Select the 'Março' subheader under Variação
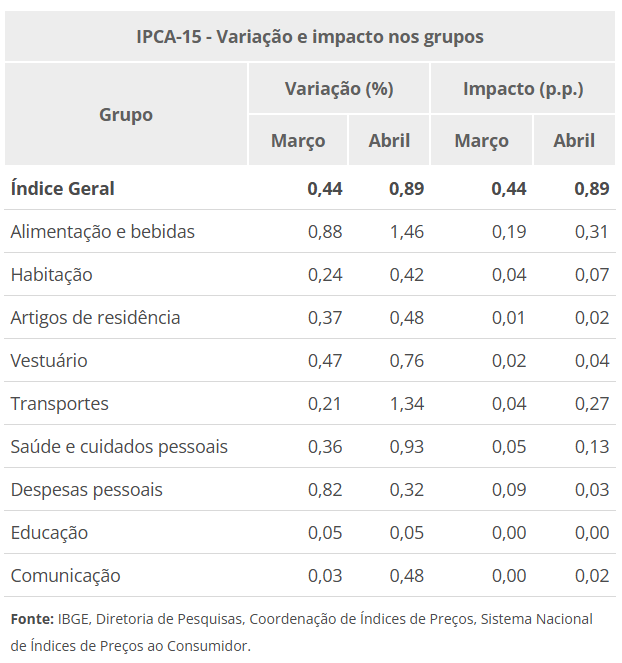This screenshot has height=663, width=622. 298,141
